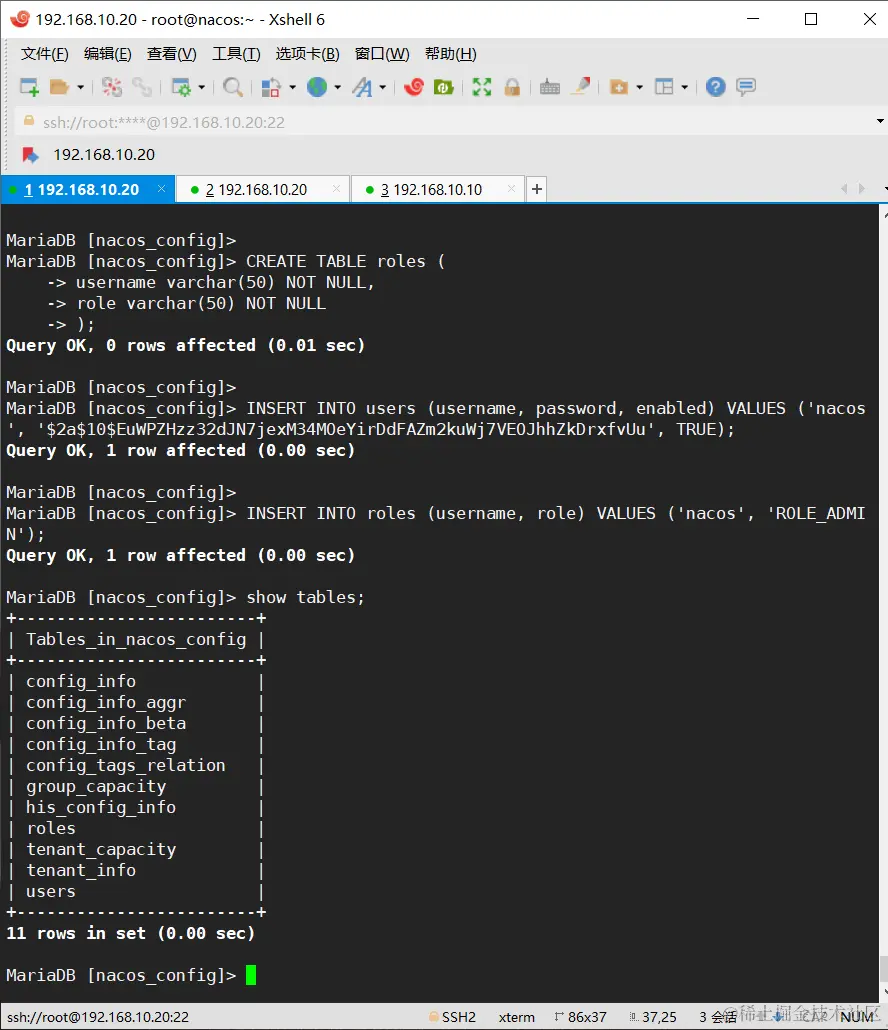Screen dimensions: 888x1030
Task: Click the Disconnect toolbar icon
Action: click(x=112, y=87)
